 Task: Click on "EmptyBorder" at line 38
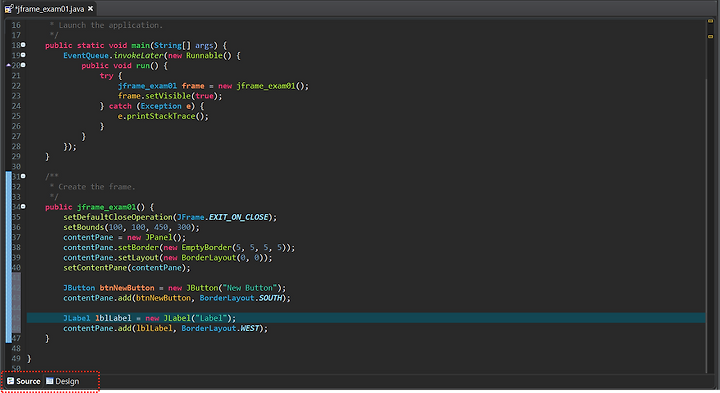click(x=207, y=247)
